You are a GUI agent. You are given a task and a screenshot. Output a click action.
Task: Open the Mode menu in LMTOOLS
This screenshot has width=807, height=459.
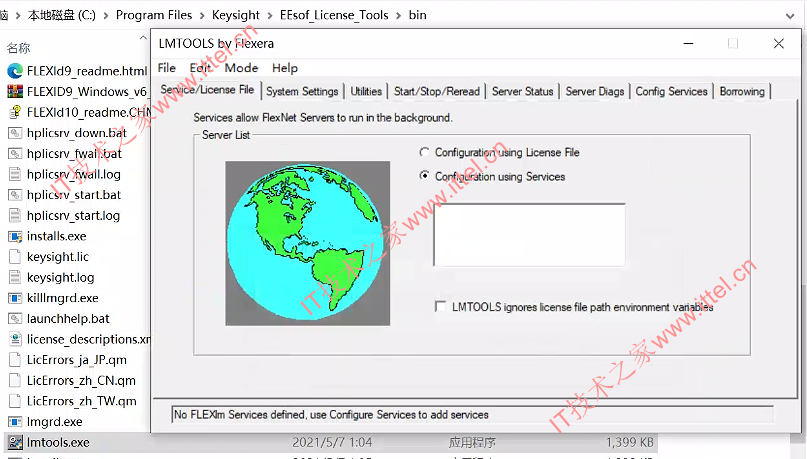241,68
